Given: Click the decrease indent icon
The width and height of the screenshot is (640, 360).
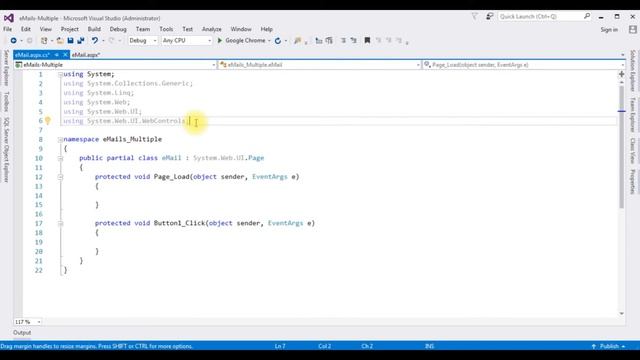Looking at the screenshot, I should (x=319, y=40).
